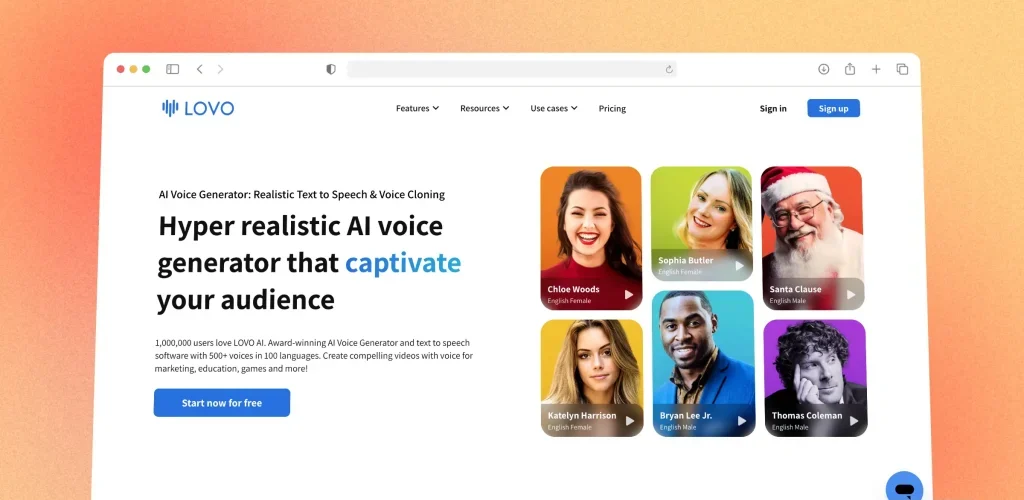Play the Thomas Coleman voice sample
The image size is (1024, 500).
coord(854,421)
